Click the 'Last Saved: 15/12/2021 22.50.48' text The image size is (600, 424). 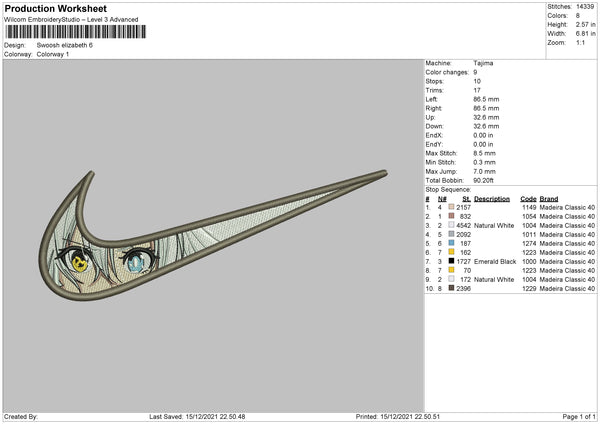point(197,417)
